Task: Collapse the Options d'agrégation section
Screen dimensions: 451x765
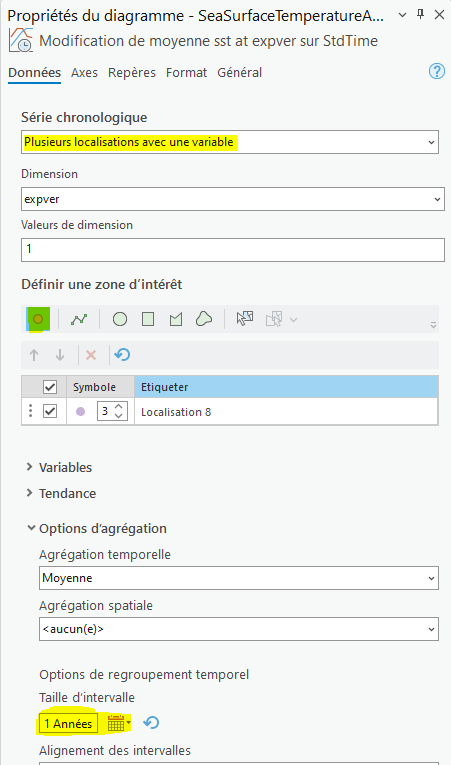Action: [x=31, y=528]
